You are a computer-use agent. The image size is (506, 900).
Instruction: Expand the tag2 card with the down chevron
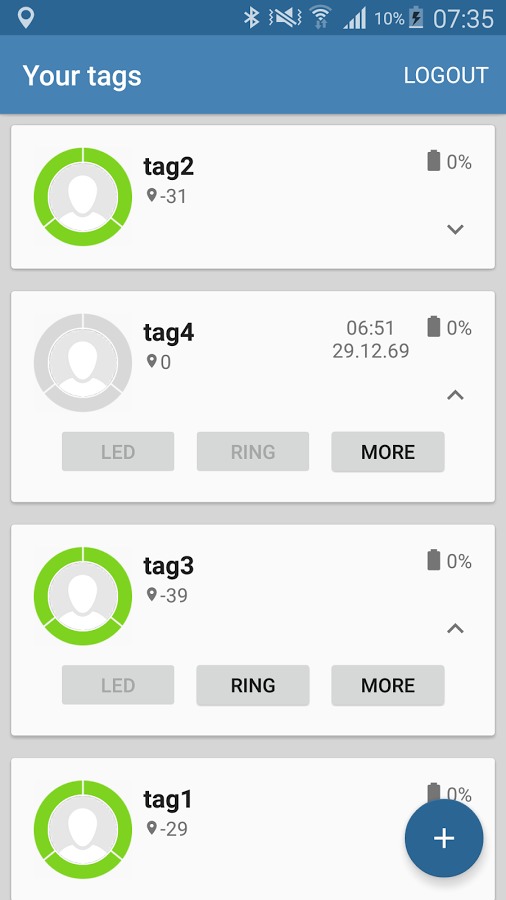[455, 230]
